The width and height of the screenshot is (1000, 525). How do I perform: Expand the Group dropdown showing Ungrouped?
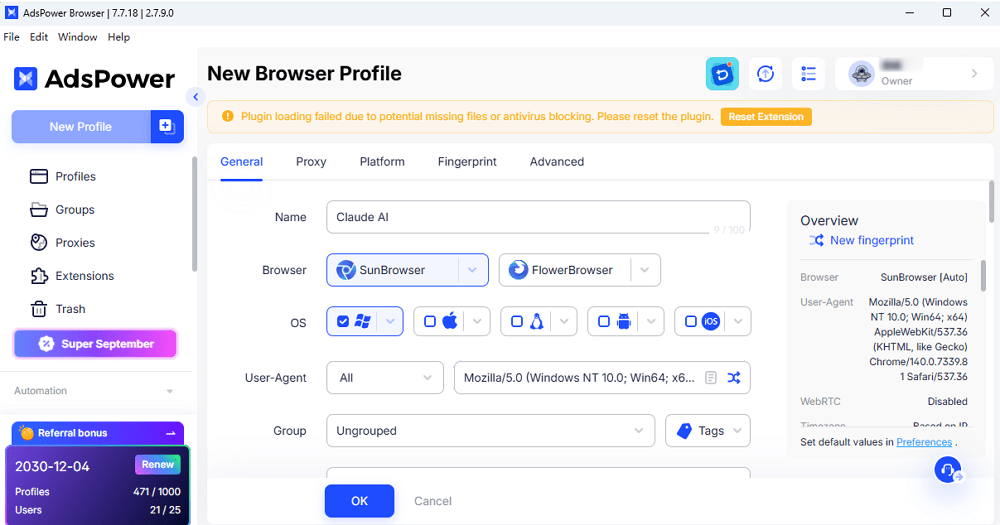[490, 431]
